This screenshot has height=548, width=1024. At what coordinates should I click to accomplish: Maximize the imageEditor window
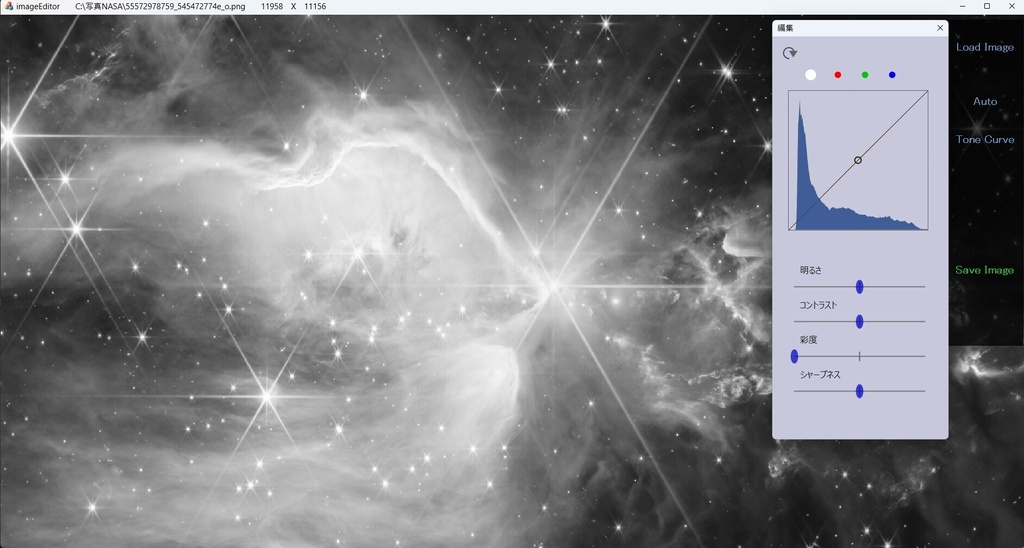[x=987, y=6]
